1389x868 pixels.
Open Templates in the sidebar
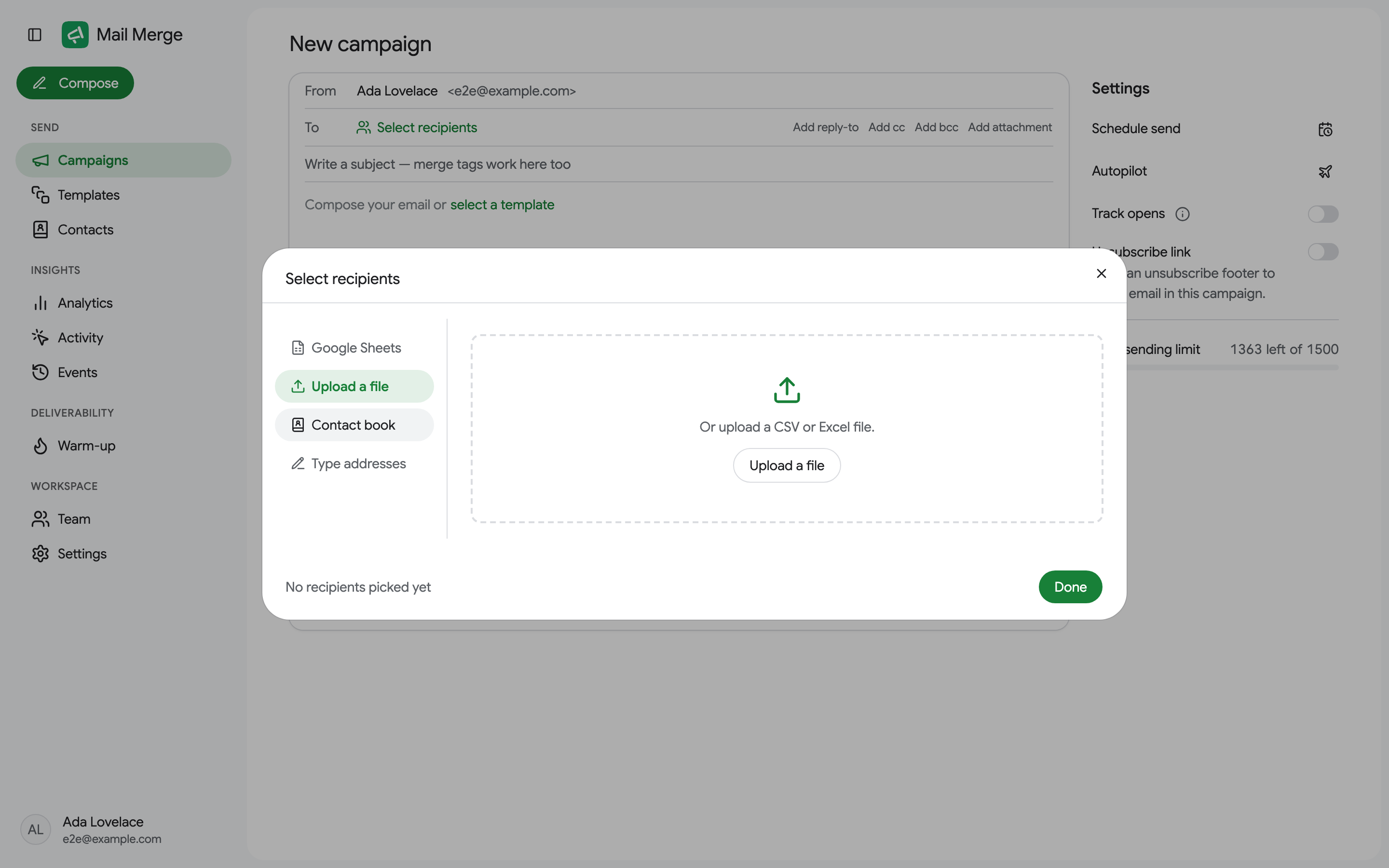click(x=123, y=195)
